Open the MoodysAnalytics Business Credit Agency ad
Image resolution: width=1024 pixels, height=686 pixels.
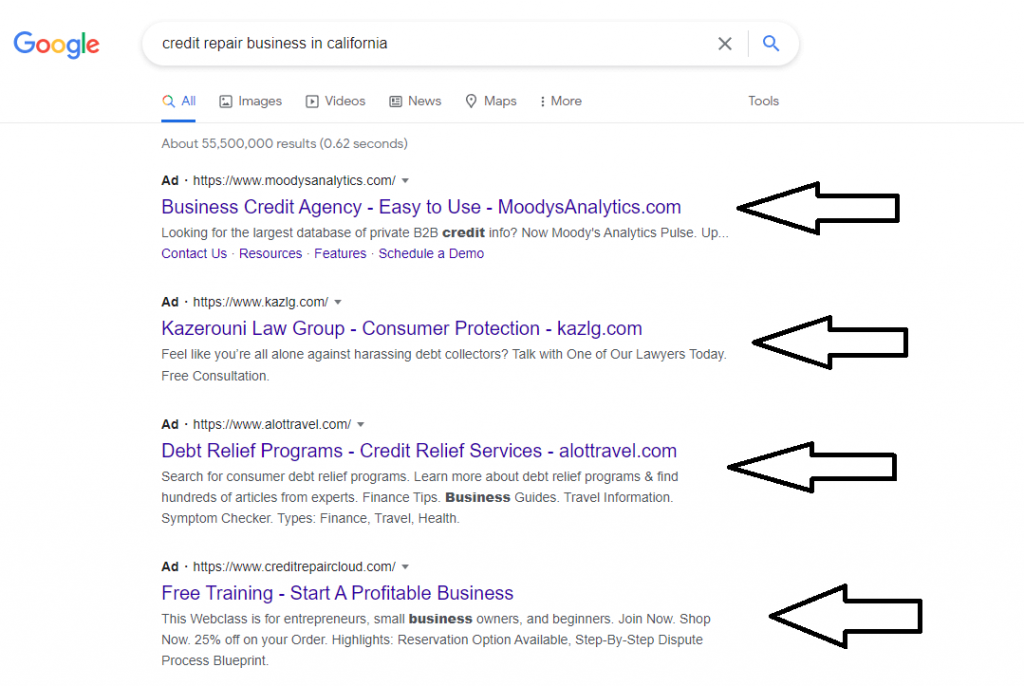pos(420,207)
